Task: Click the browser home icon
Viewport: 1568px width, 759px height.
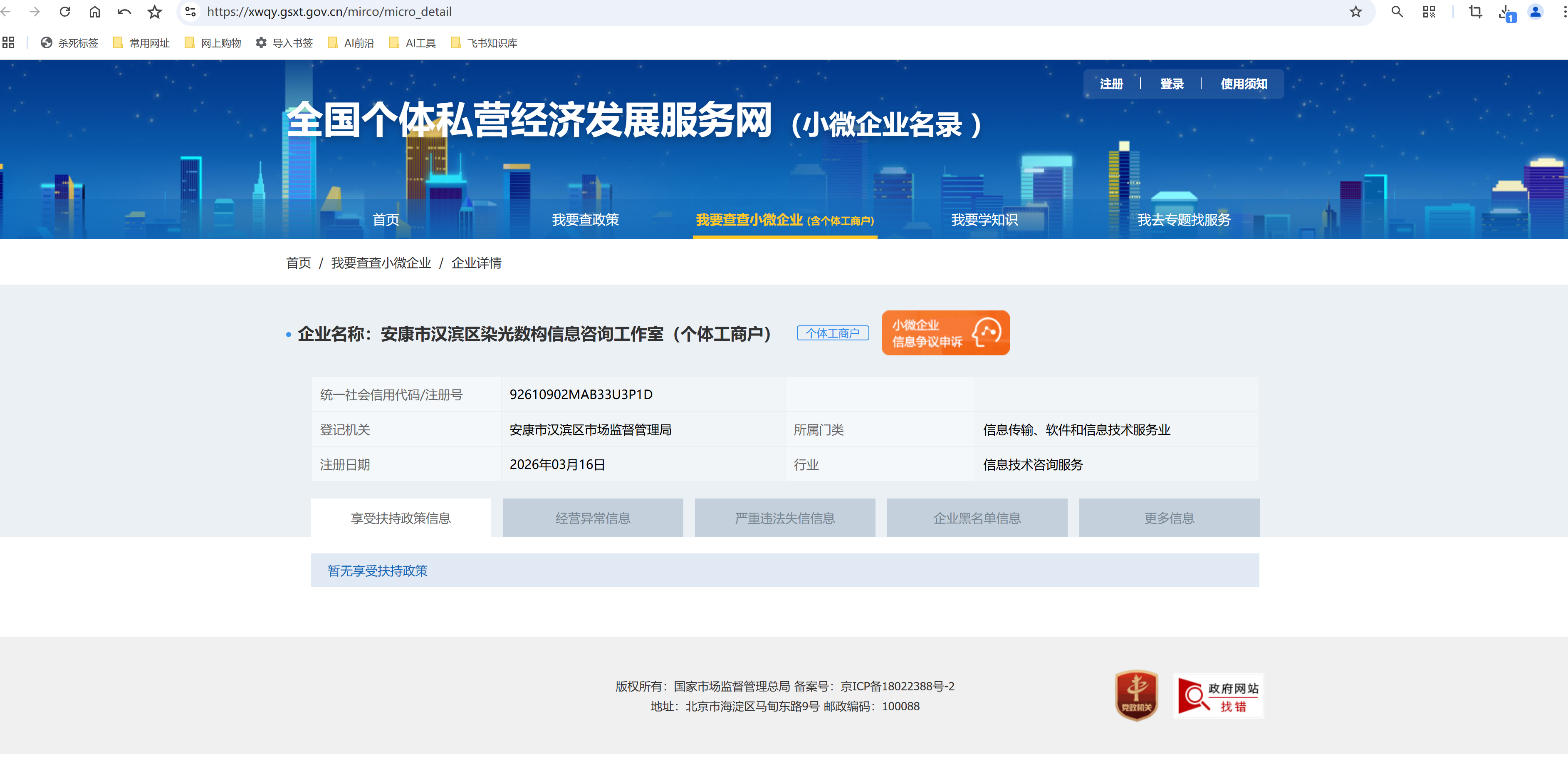Action: coord(94,12)
